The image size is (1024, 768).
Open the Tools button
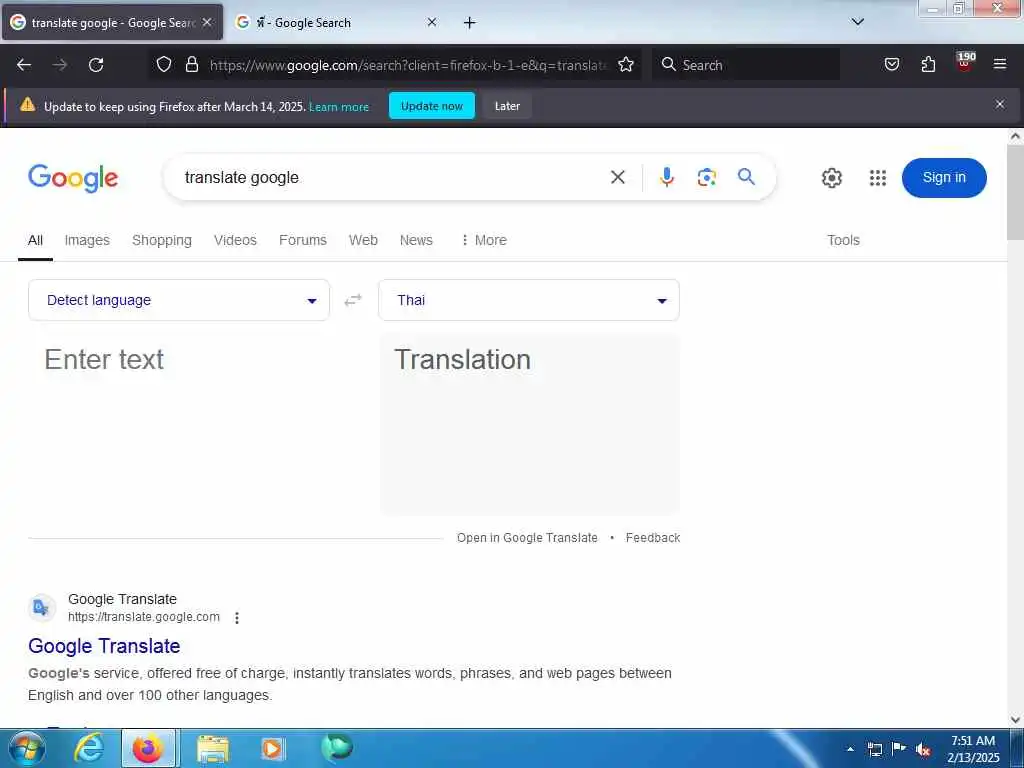[843, 240]
